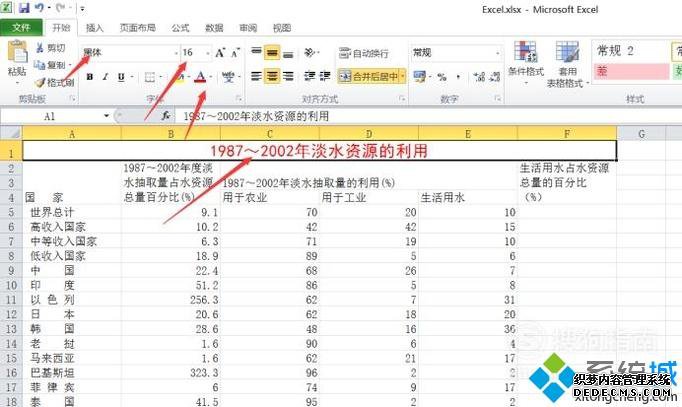Apply the 常规 2 cell style

[x=631, y=51]
